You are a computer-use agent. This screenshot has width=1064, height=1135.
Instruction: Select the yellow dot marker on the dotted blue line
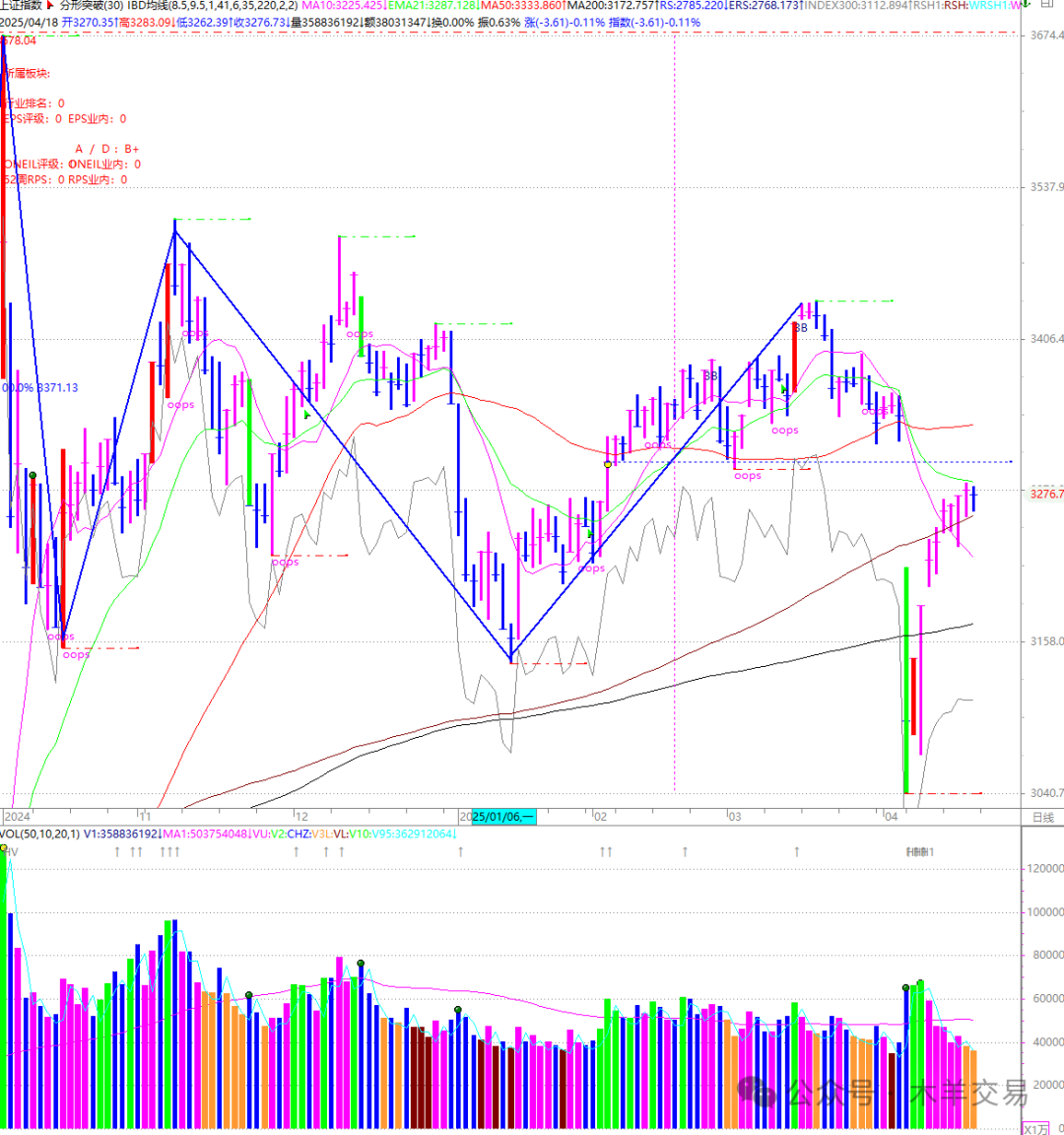tap(607, 464)
